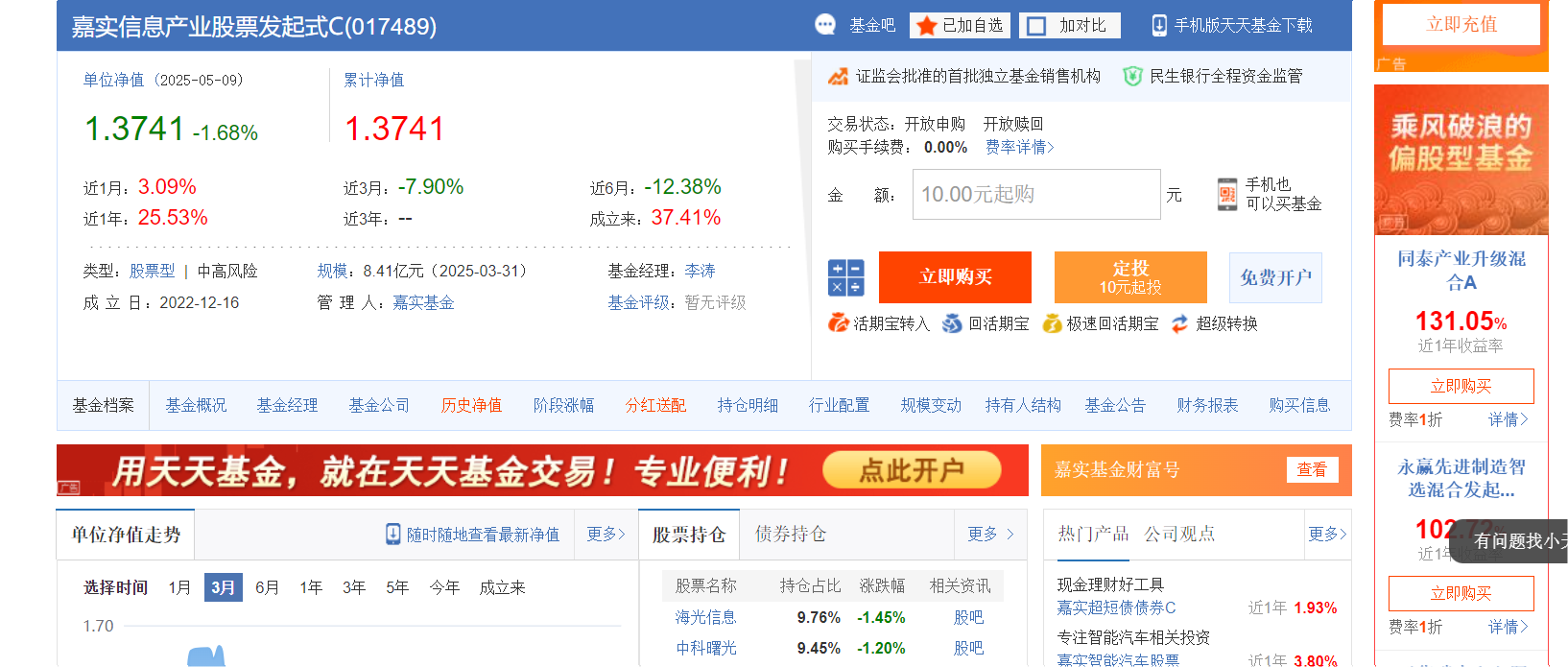The width and height of the screenshot is (1568, 667).
Task: Select the 6月 time range
Action: (x=267, y=587)
